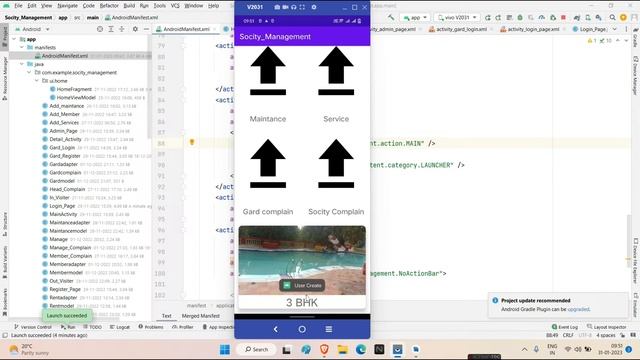Select Gard_Register in project tree

64,156
